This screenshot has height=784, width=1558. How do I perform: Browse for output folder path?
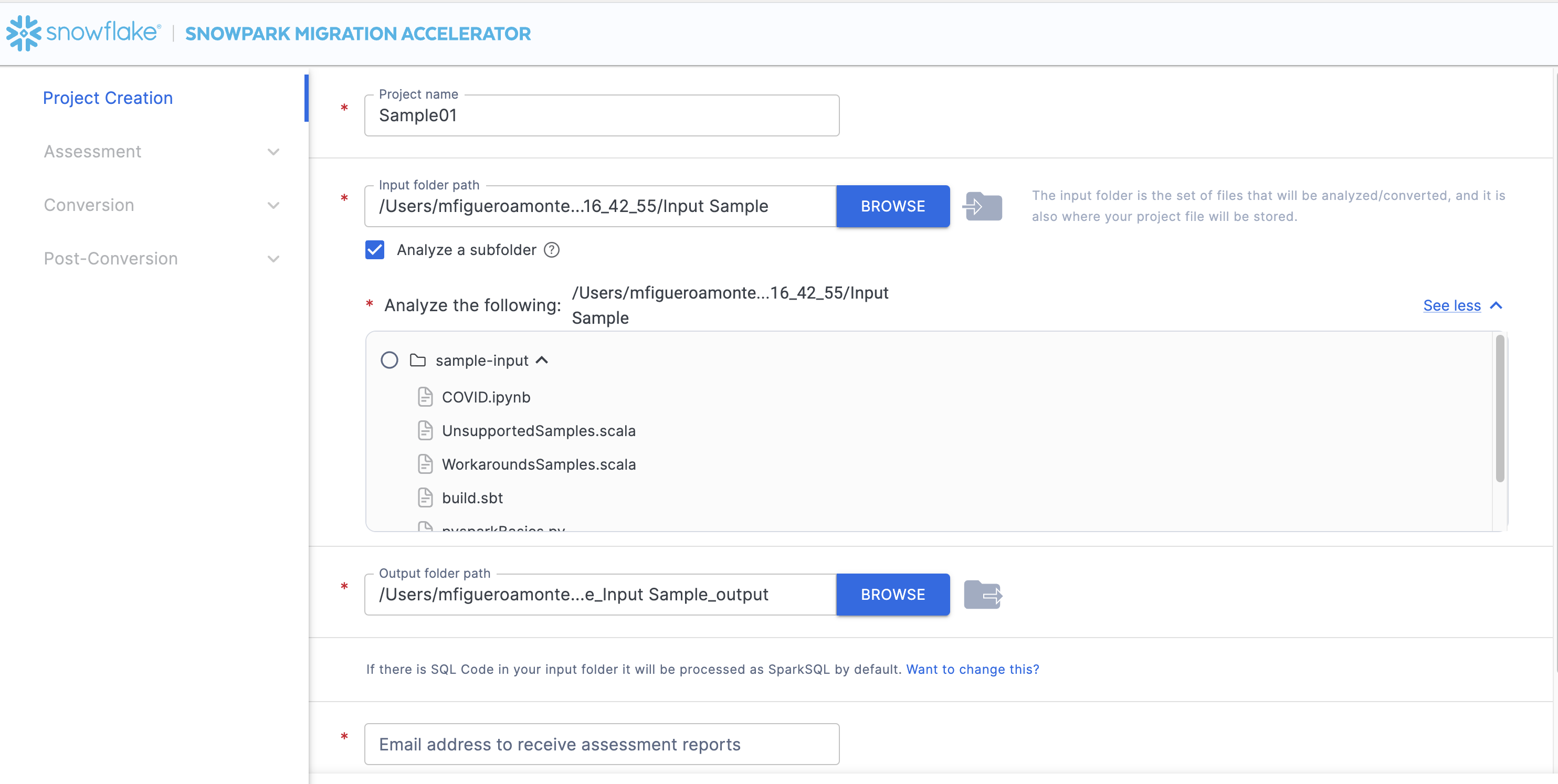(892, 595)
